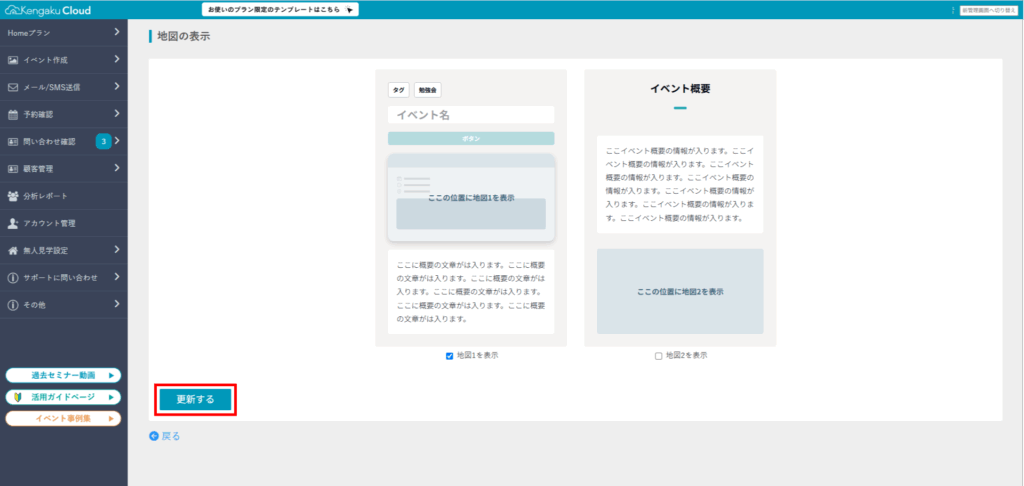This screenshot has width=1024, height=486.
Task: Click the back arrow icon beside 戻る
Action: click(154, 436)
